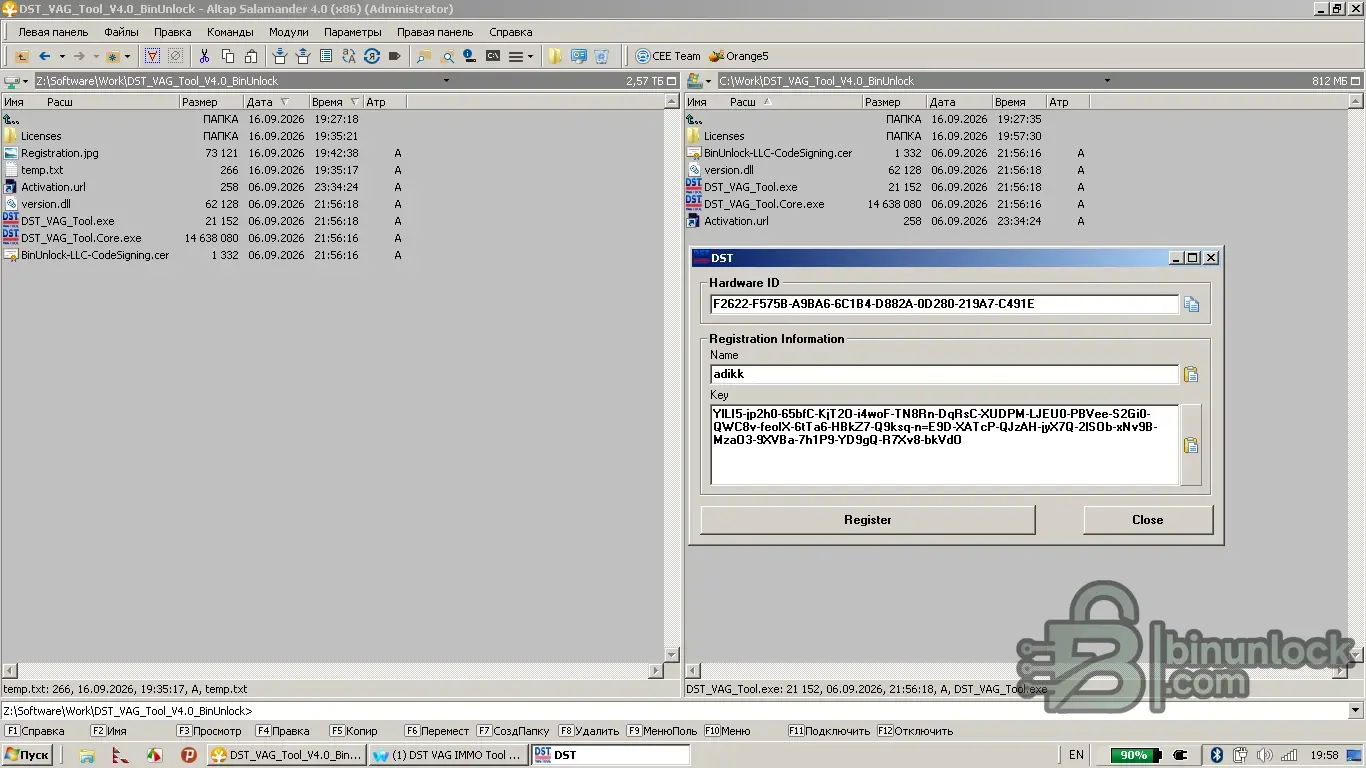Click the parent directory (up folder) toolbar icon
Screen dimensions: 1366x768
pyautogui.click(x=21, y=56)
